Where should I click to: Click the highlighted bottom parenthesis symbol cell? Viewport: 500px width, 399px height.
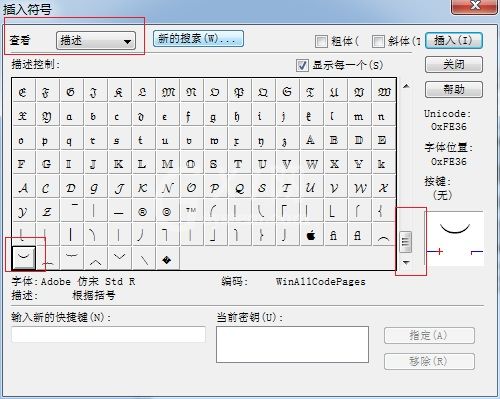23,258
